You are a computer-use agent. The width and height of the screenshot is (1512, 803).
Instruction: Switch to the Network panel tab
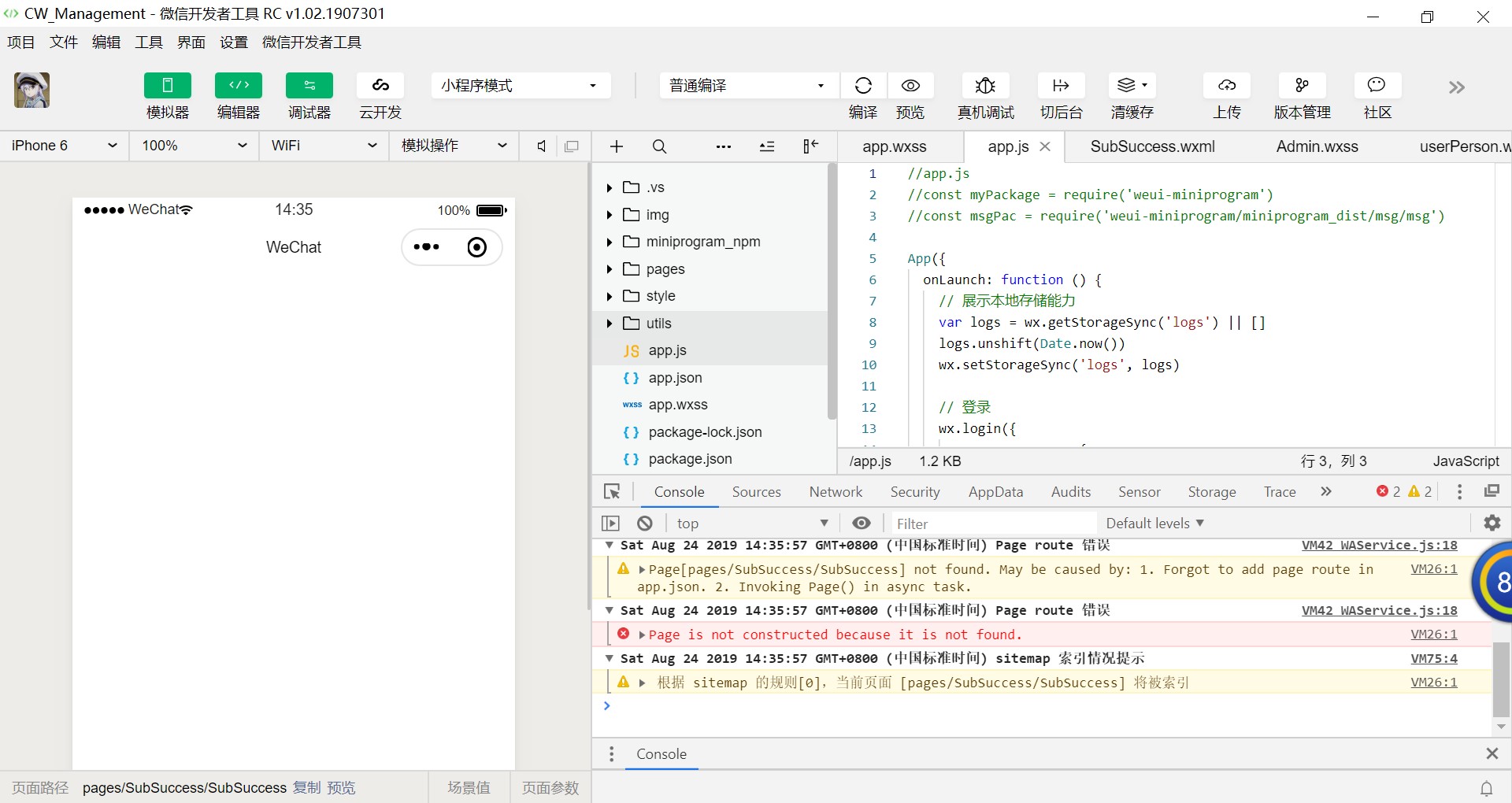click(x=835, y=491)
